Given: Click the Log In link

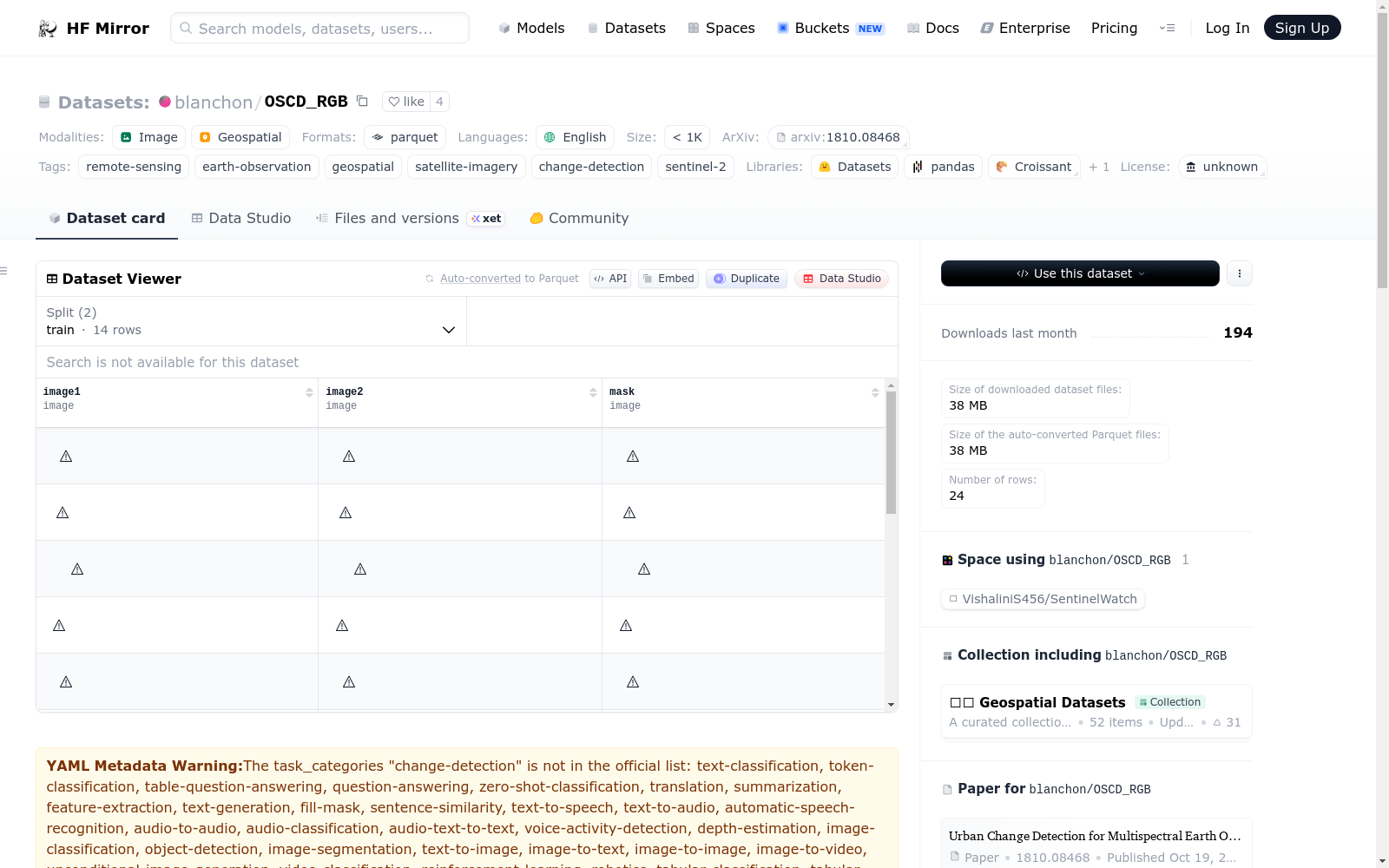Looking at the screenshot, I should pyautogui.click(x=1228, y=29).
